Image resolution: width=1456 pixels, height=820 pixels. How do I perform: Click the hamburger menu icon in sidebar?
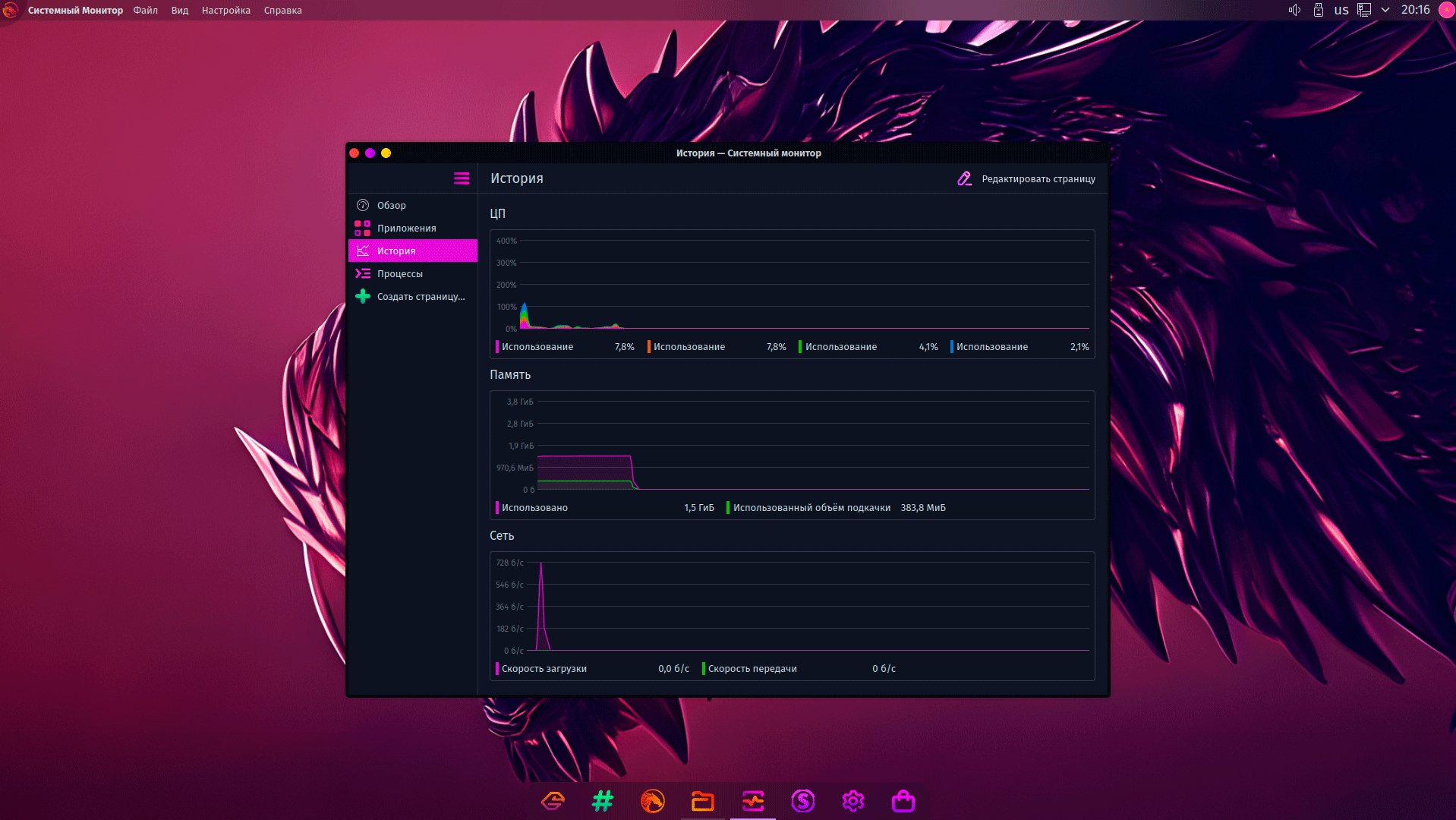pos(461,178)
